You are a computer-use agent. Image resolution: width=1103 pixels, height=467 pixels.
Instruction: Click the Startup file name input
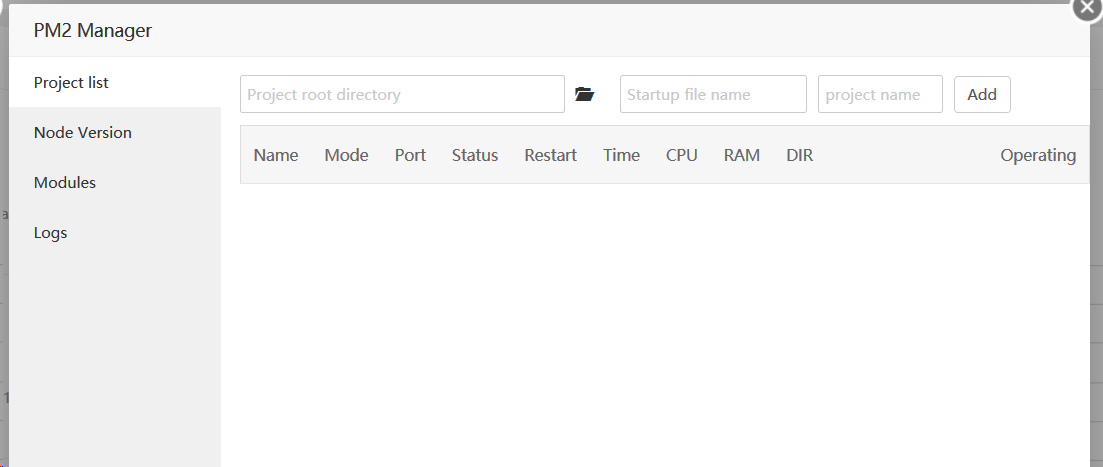[x=713, y=94]
